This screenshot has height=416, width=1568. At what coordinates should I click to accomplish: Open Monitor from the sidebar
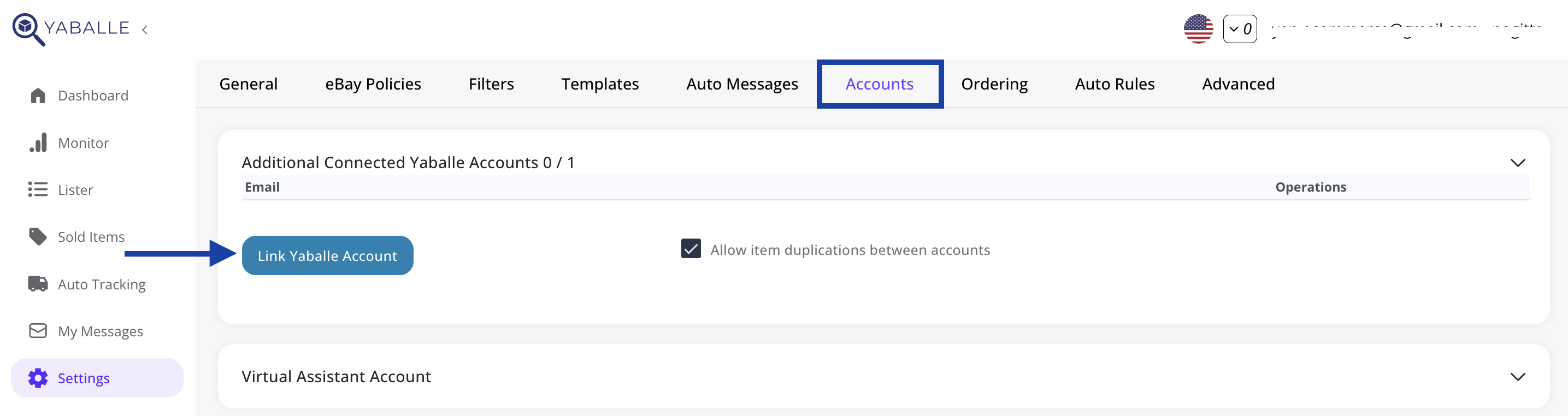[84, 143]
